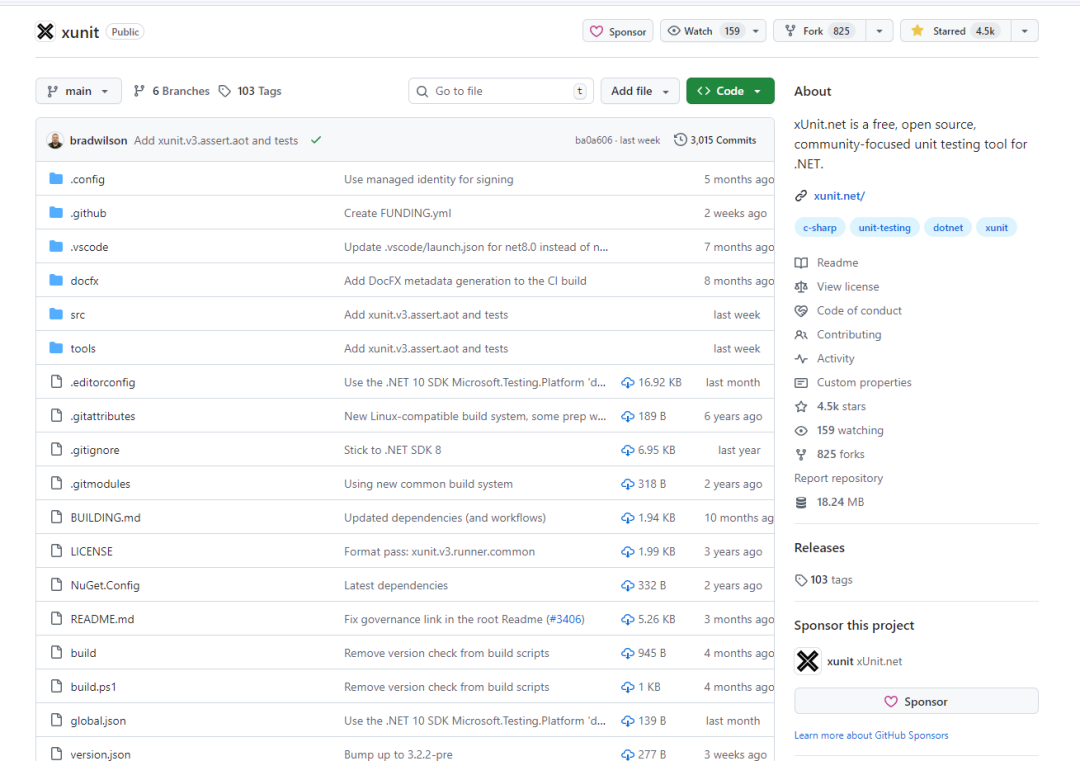The height and width of the screenshot is (761, 1080).
Task: Click the scale icon beside View license
Action: 801,286
